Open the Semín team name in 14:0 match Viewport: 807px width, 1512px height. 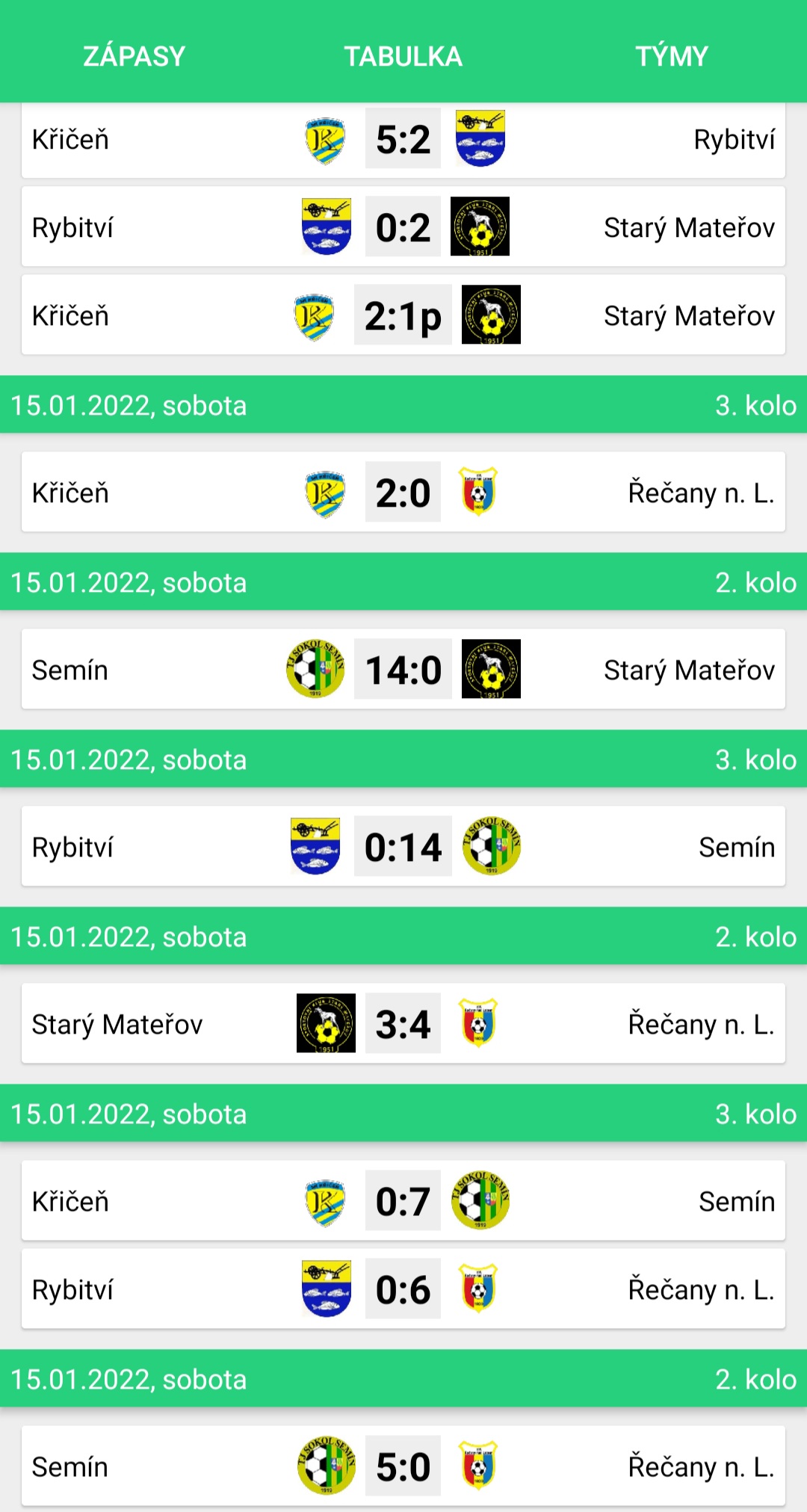[x=69, y=670]
